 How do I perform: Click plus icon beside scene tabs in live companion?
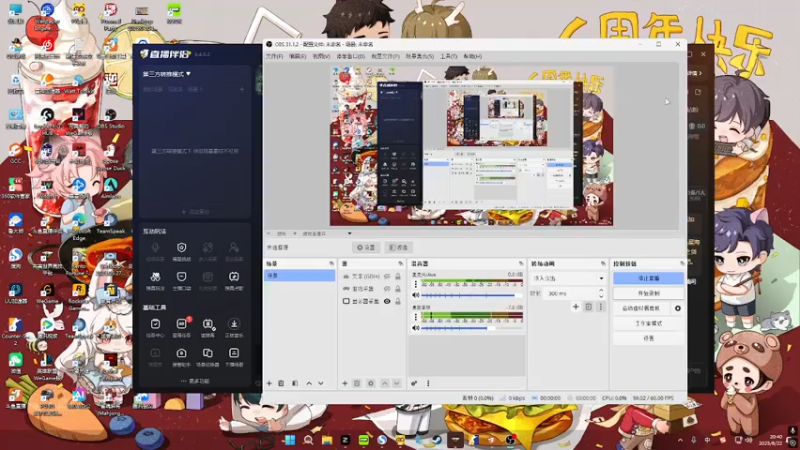pyautogui.click(x=242, y=89)
